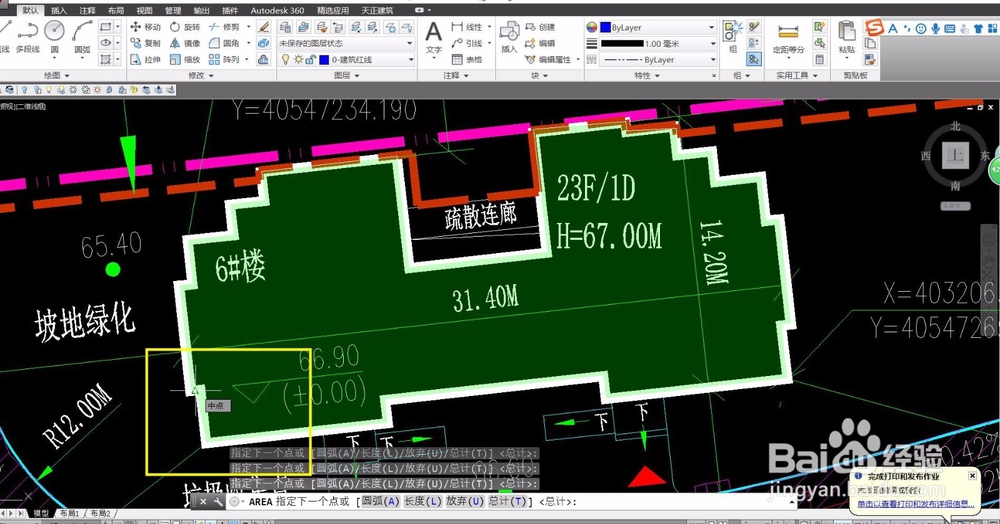Open the 1.00 毫米 lineweight dropdown
The height and width of the screenshot is (524, 1000).
pos(658,43)
